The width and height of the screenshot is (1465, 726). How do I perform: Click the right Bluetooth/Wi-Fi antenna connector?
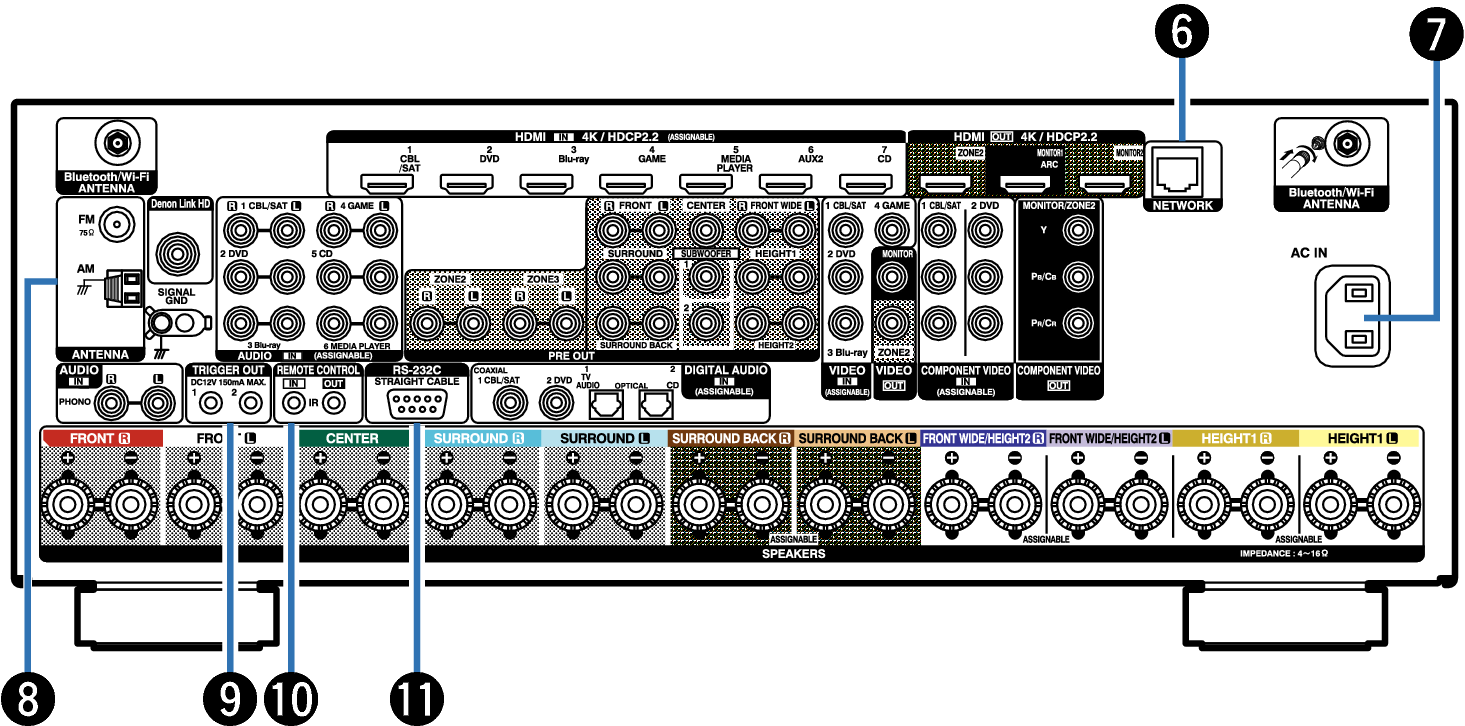(1346, 145)
